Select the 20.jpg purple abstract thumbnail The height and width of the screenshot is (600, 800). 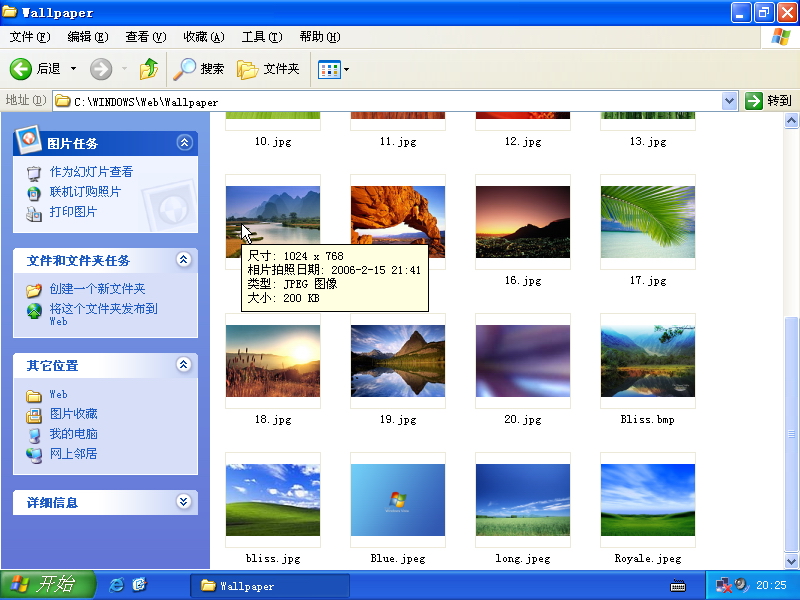point(522,361)
